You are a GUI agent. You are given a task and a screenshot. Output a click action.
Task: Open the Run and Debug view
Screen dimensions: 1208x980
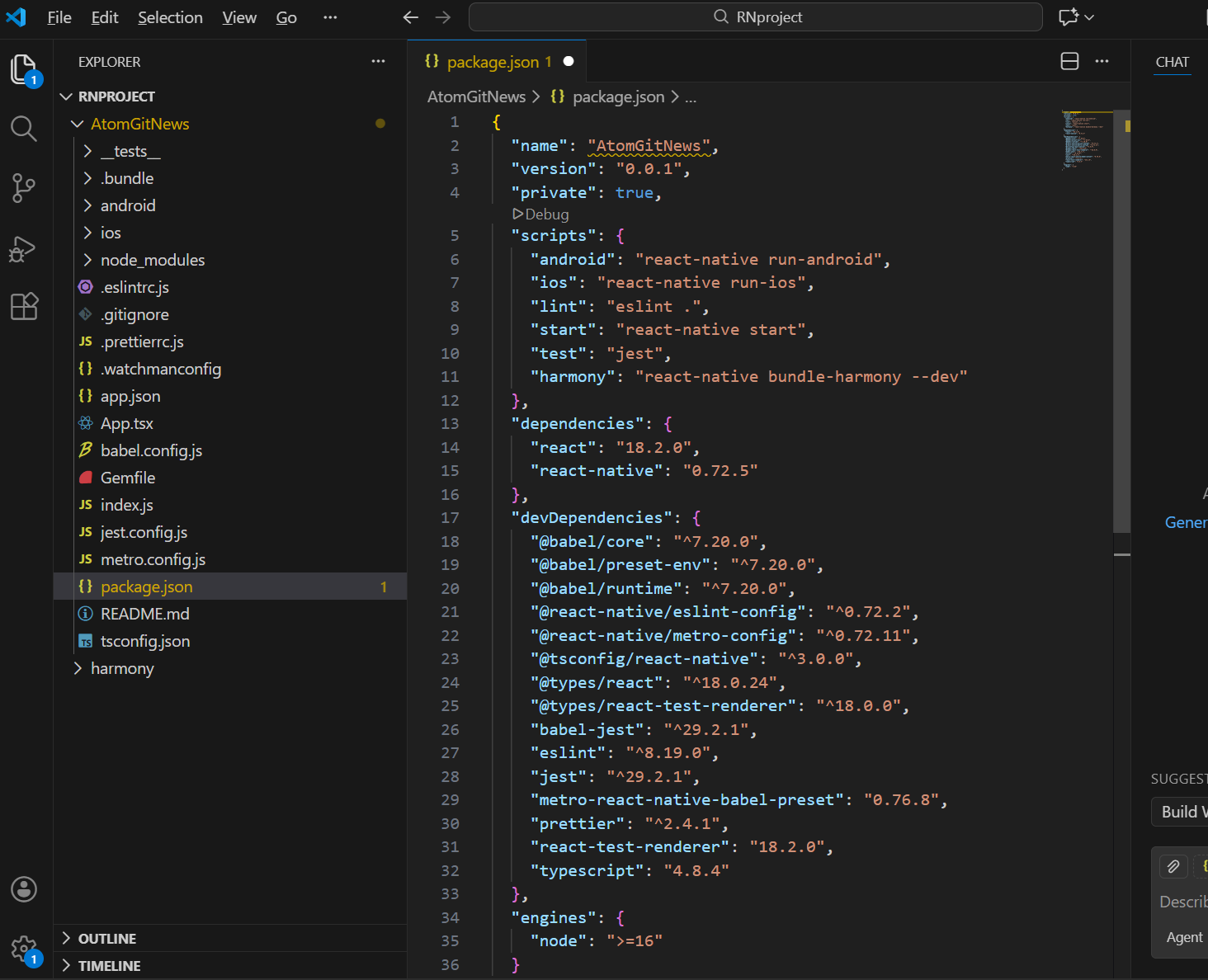click(x=24, y=247)
